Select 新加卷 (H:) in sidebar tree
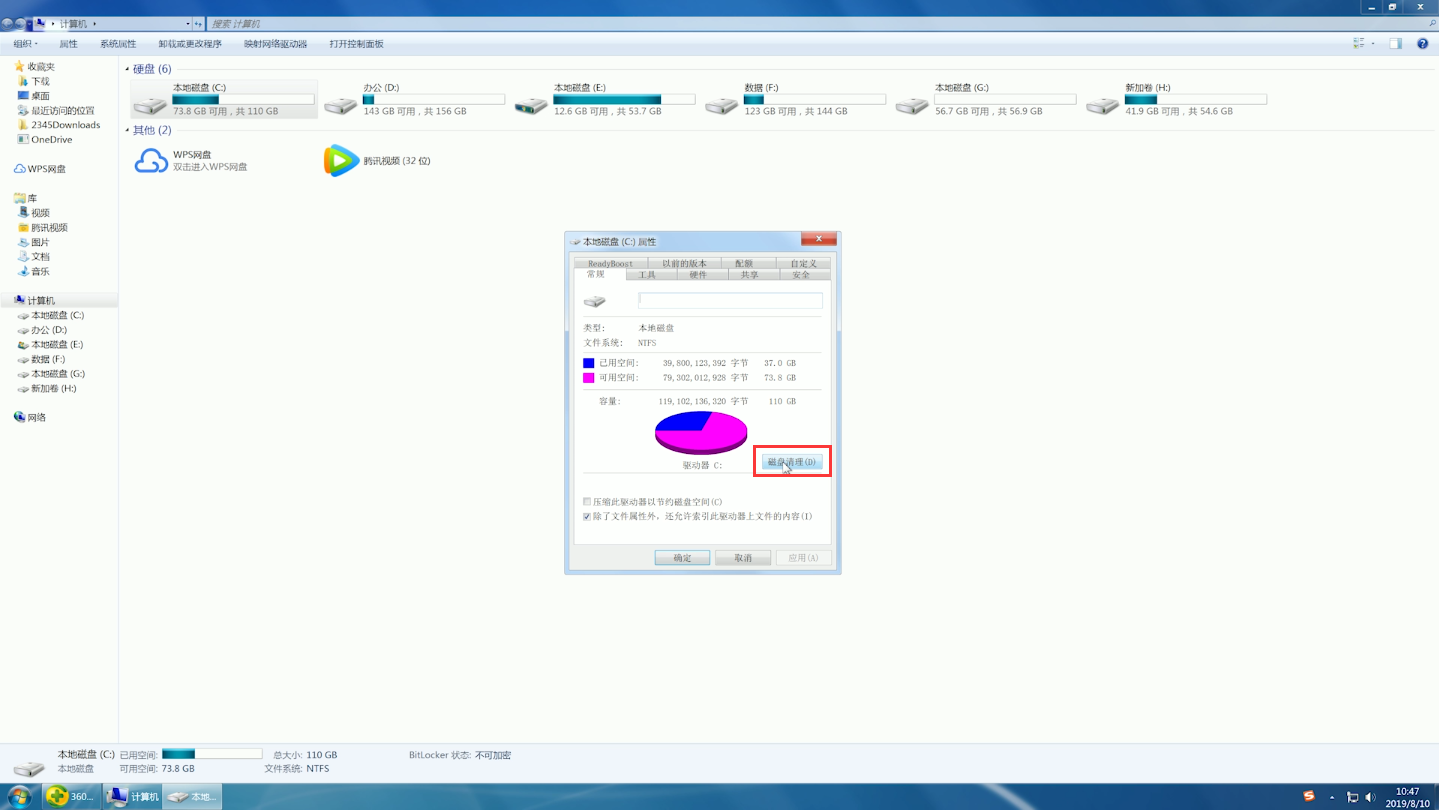 [47, 388]
